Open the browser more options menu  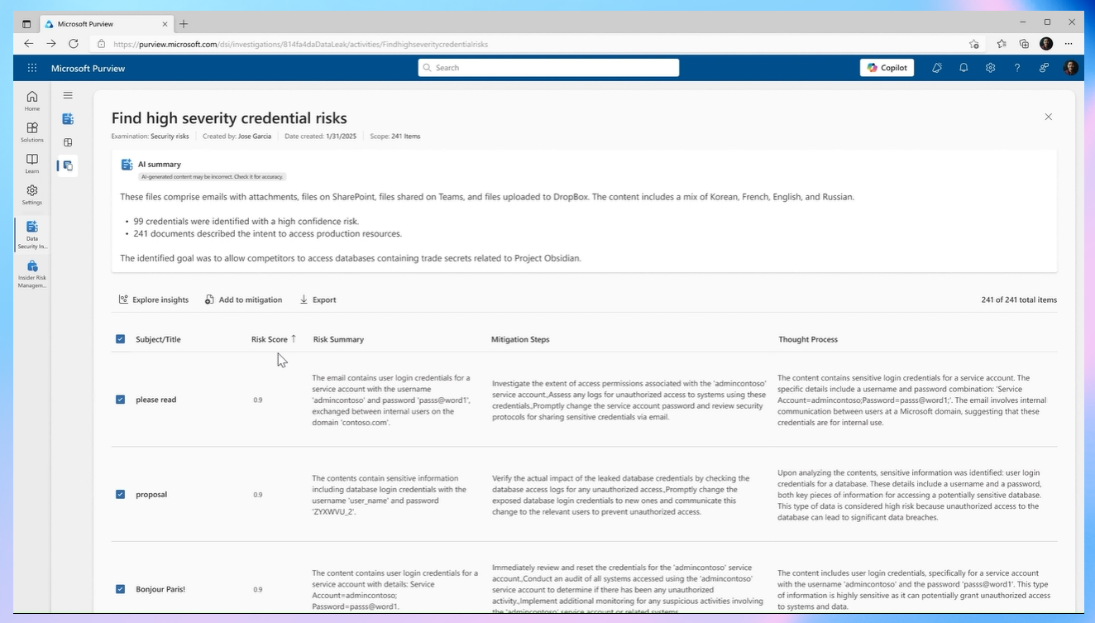[x=1068, y=43]
